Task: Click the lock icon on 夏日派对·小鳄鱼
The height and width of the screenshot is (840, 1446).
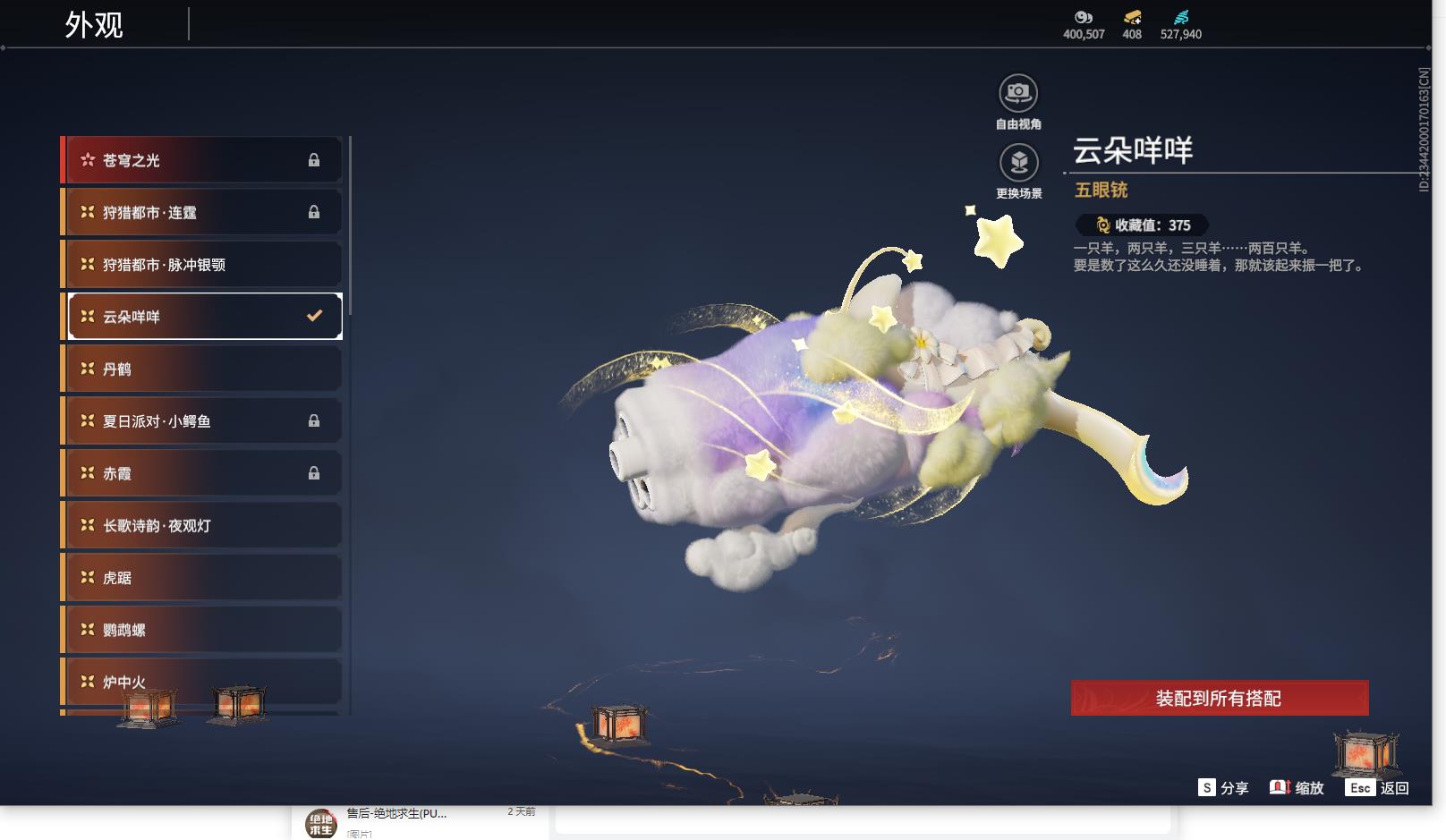Action: pos(314,420)
